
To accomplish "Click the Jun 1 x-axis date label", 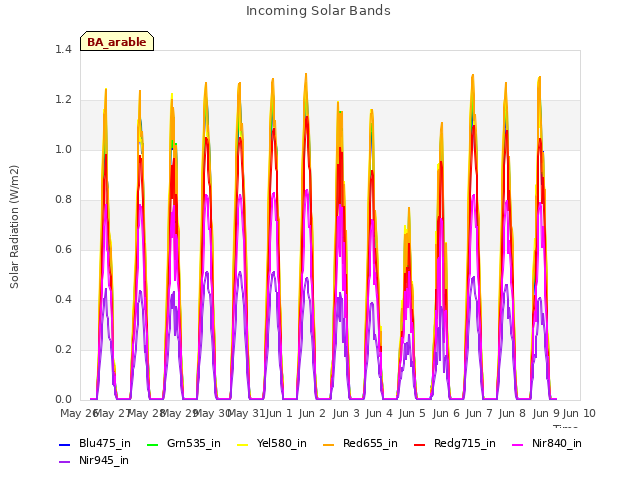I will (x=279, y=413).
